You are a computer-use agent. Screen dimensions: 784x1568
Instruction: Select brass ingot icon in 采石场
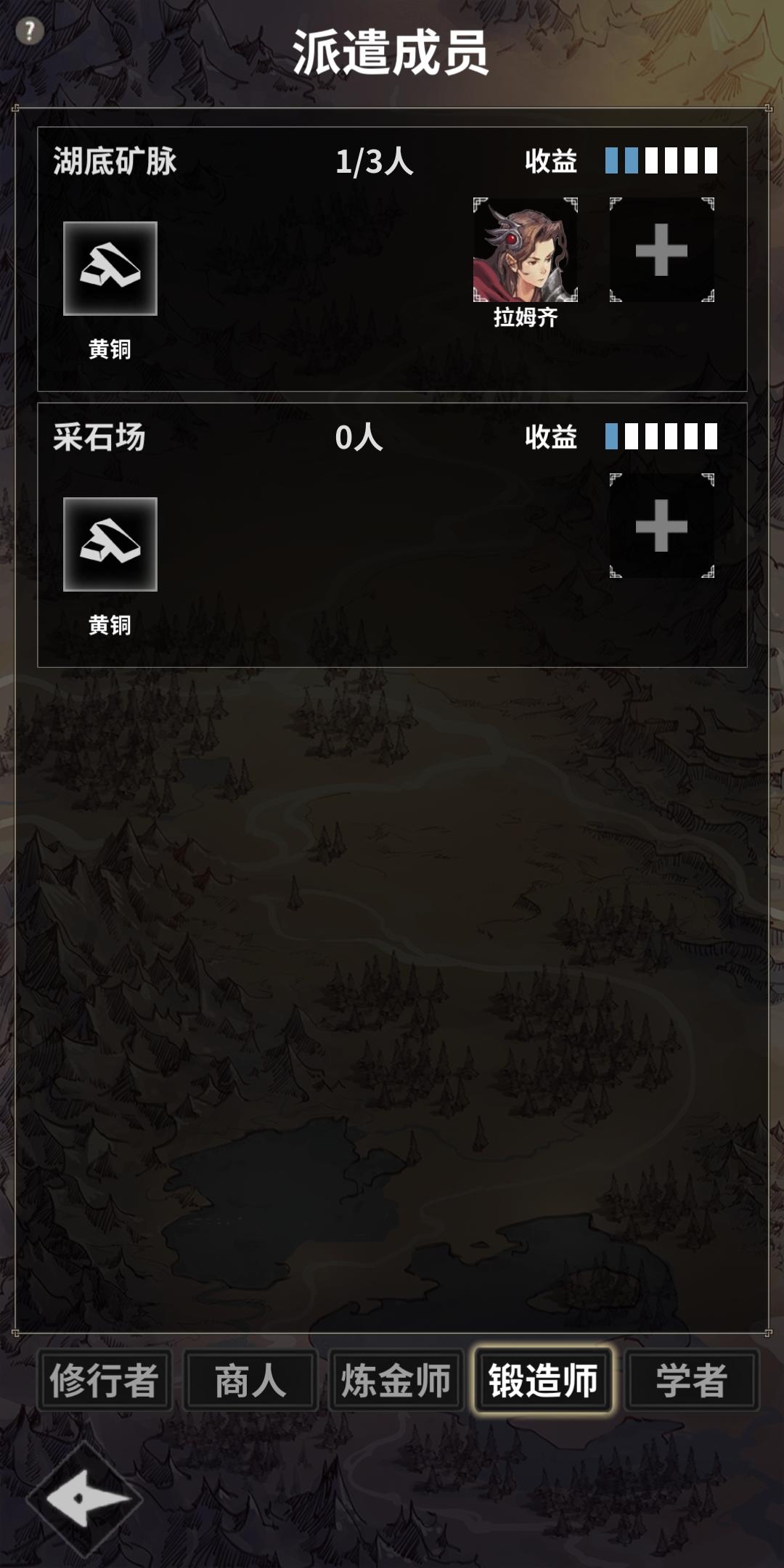pyautogui.click(x=110, y=544)
